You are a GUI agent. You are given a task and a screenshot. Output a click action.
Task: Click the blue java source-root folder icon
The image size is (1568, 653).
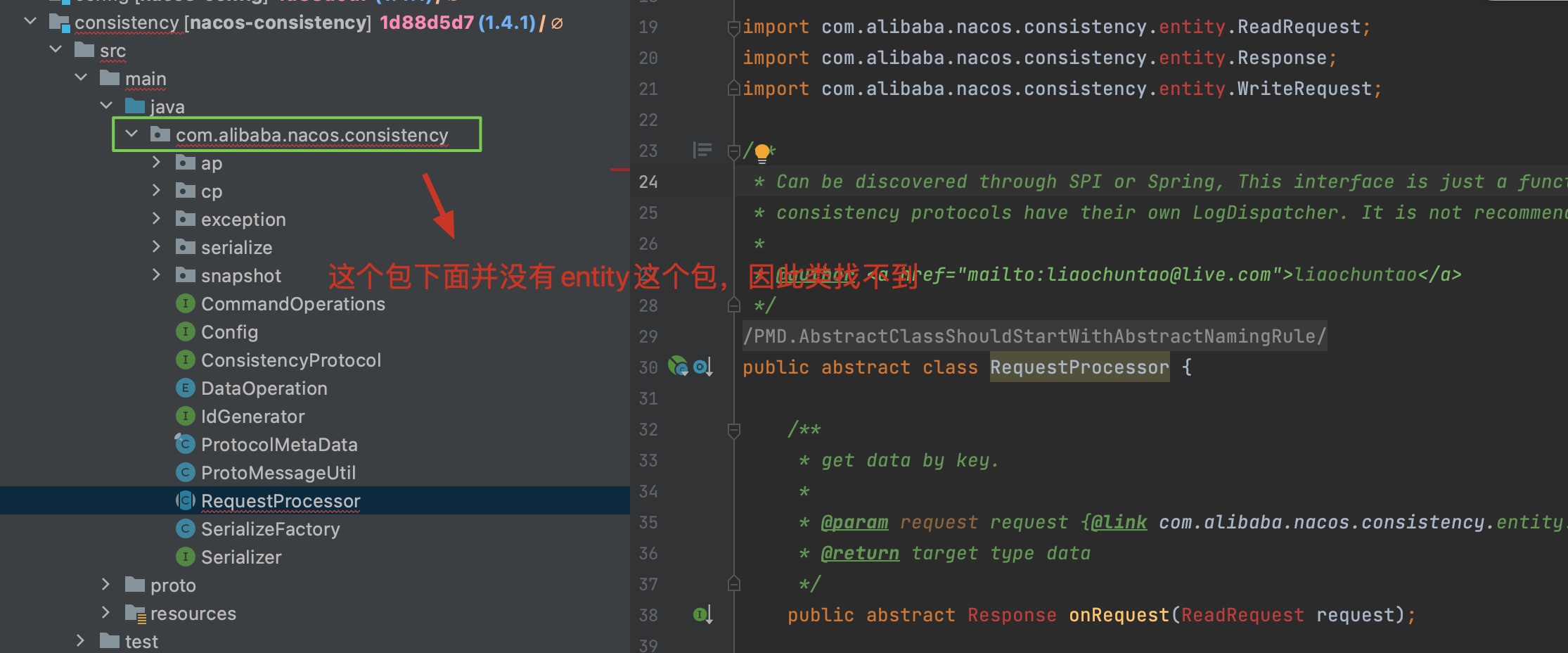[135, 106]
